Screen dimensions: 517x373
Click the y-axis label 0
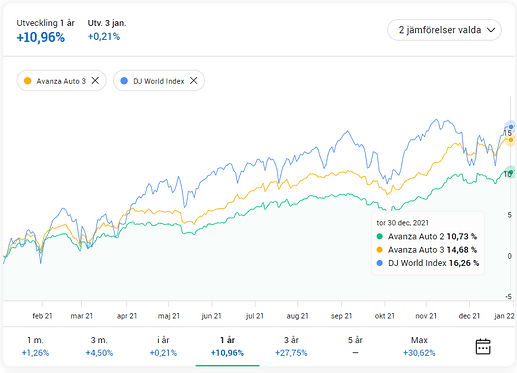click(x=510, y=256)
